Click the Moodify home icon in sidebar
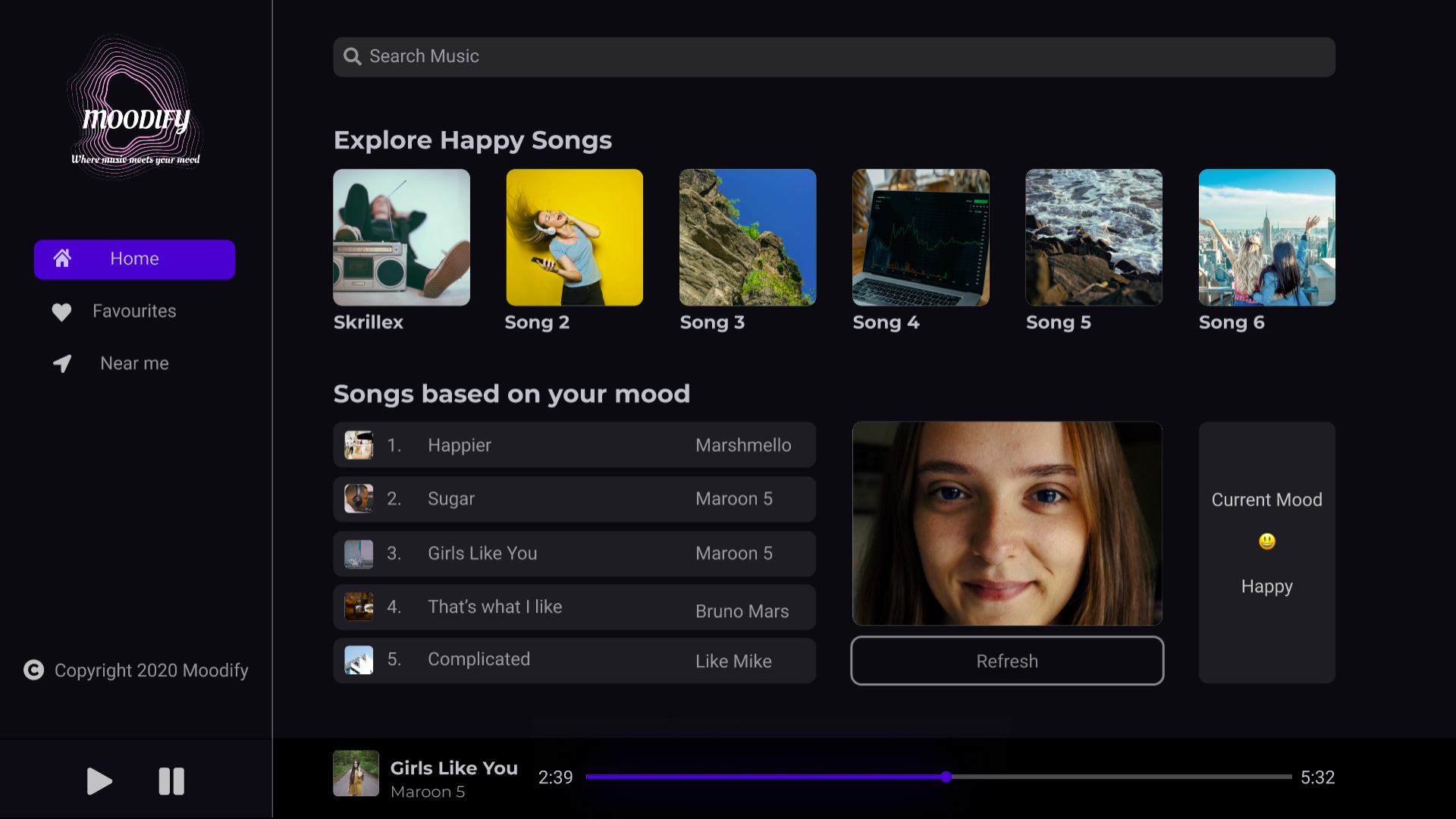The width and height of the screenshot is (1456, 819). click(x=61, y=258)
